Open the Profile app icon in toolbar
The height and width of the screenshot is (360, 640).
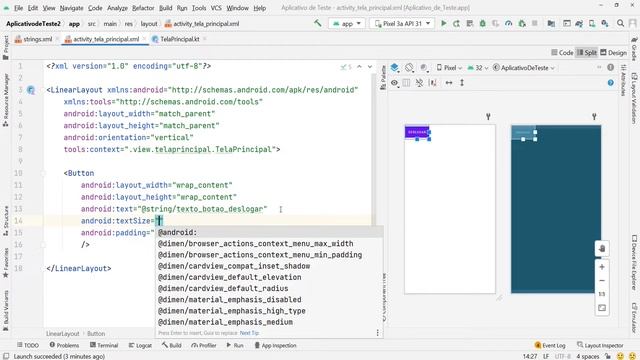coord(508,24)
